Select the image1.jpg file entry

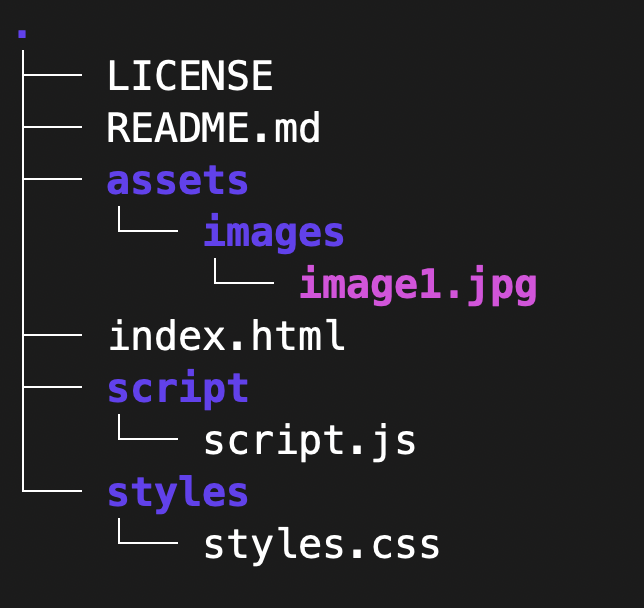pyautogui.click(x=418, y=285)
